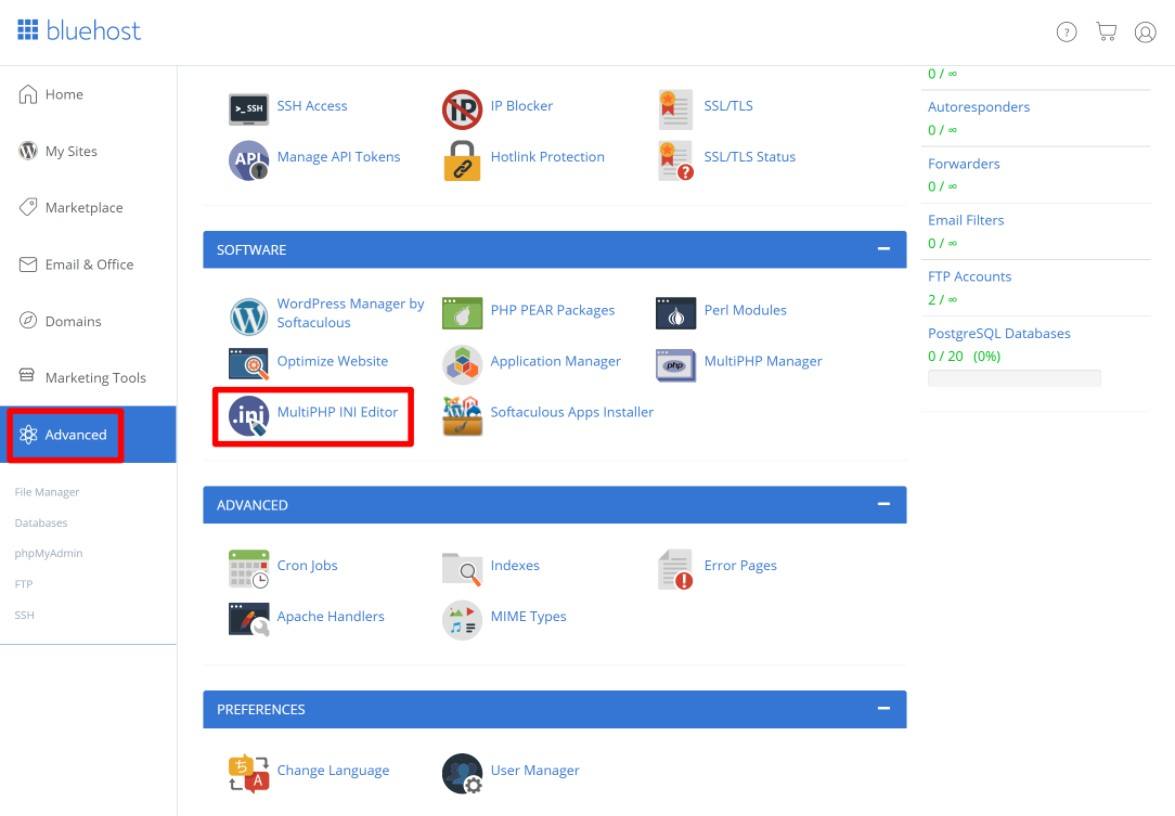Click the Softaculous Apps Installer text link
The height and width of the screenshot is (816, 1175).
[572, 412]
